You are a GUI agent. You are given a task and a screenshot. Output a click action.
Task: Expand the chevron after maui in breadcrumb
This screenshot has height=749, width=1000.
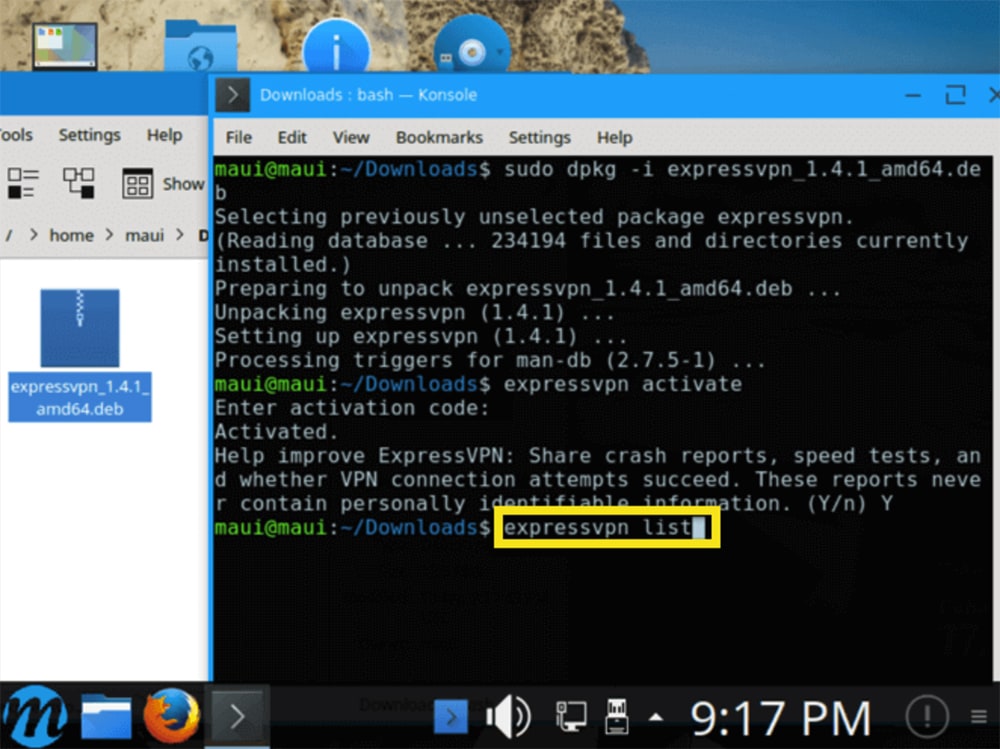180,235
